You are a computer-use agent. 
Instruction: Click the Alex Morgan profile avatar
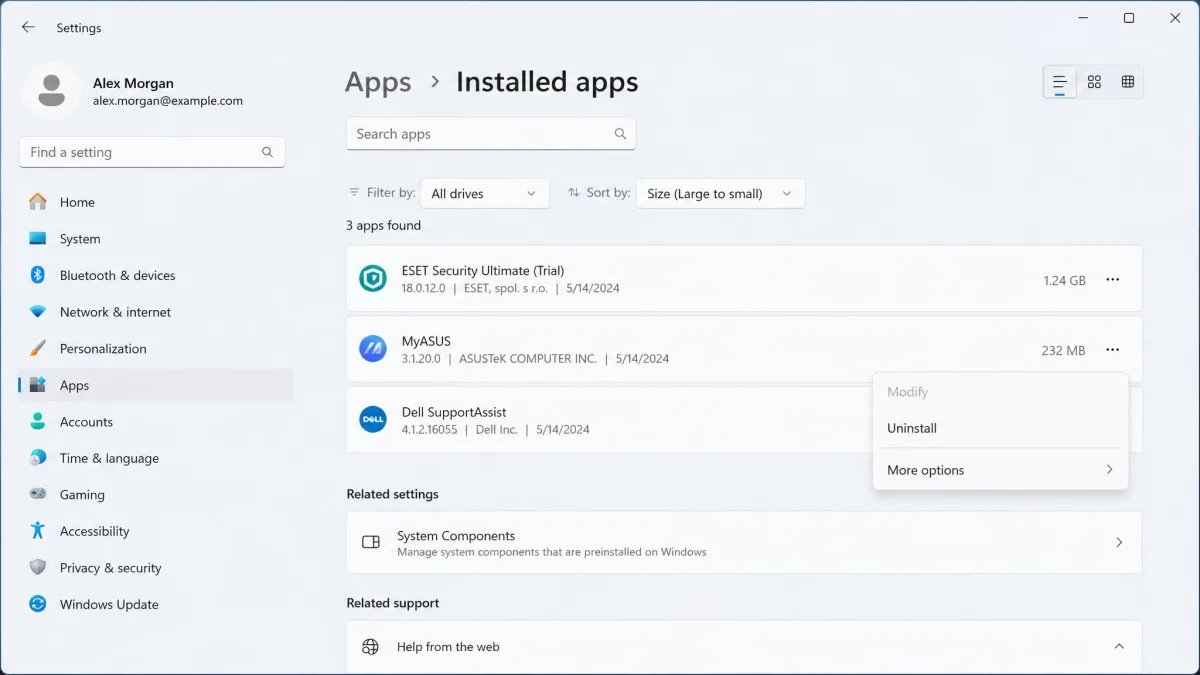tap(51, 92)
